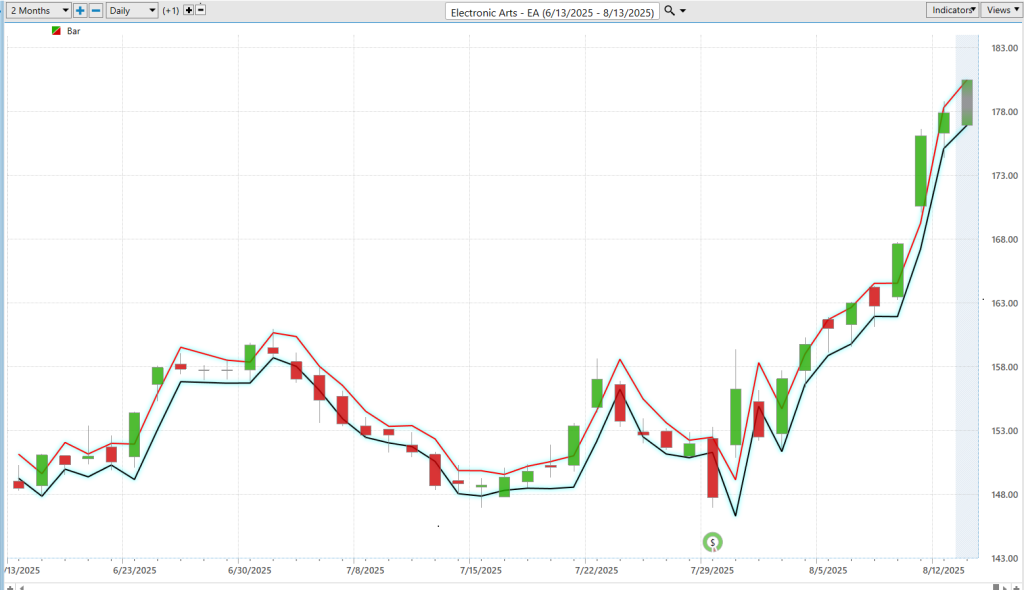The width and height of the screenshot is (1024, 590).
Task: Click the (+1) forecast offset label
Action: click(170, 10)
